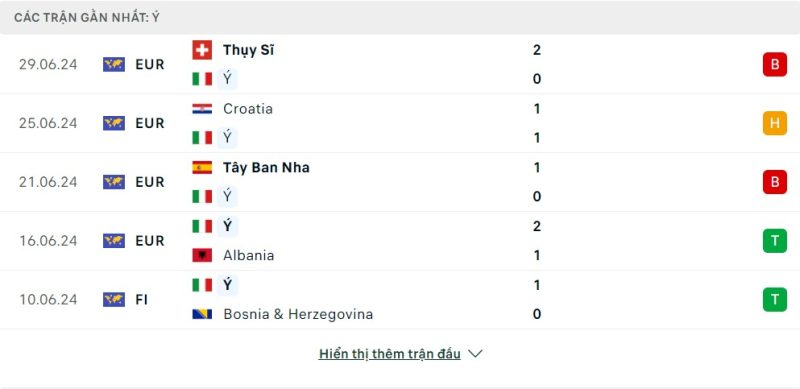Click the 29.06.24 match date
800x389 pixels.
pyautogui.click(x=48, y=64)
